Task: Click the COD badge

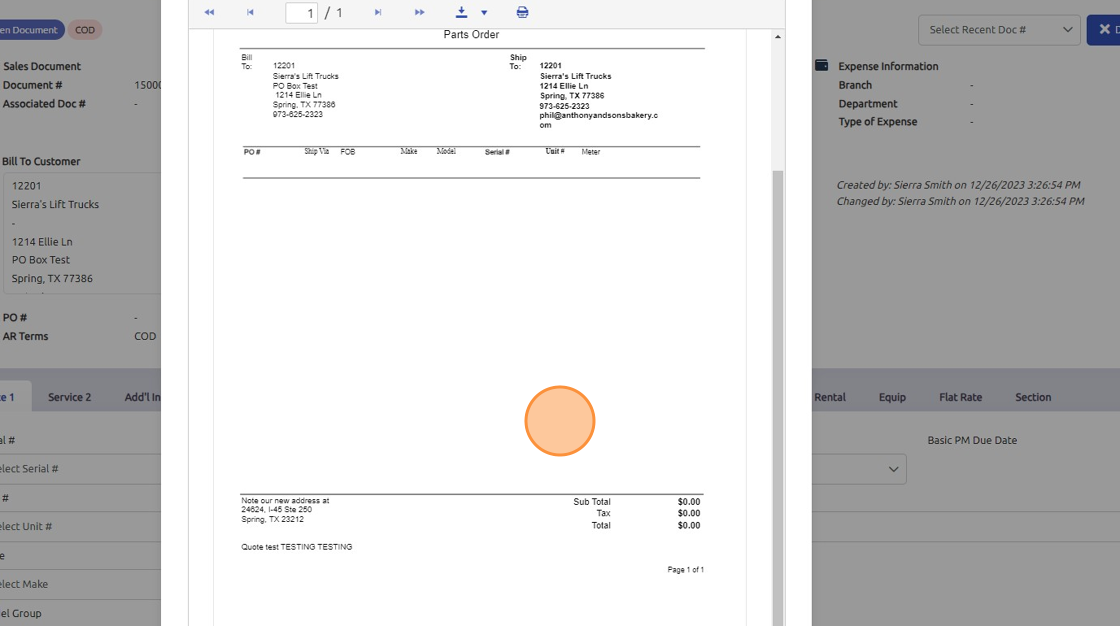Action: pos(85,30)
